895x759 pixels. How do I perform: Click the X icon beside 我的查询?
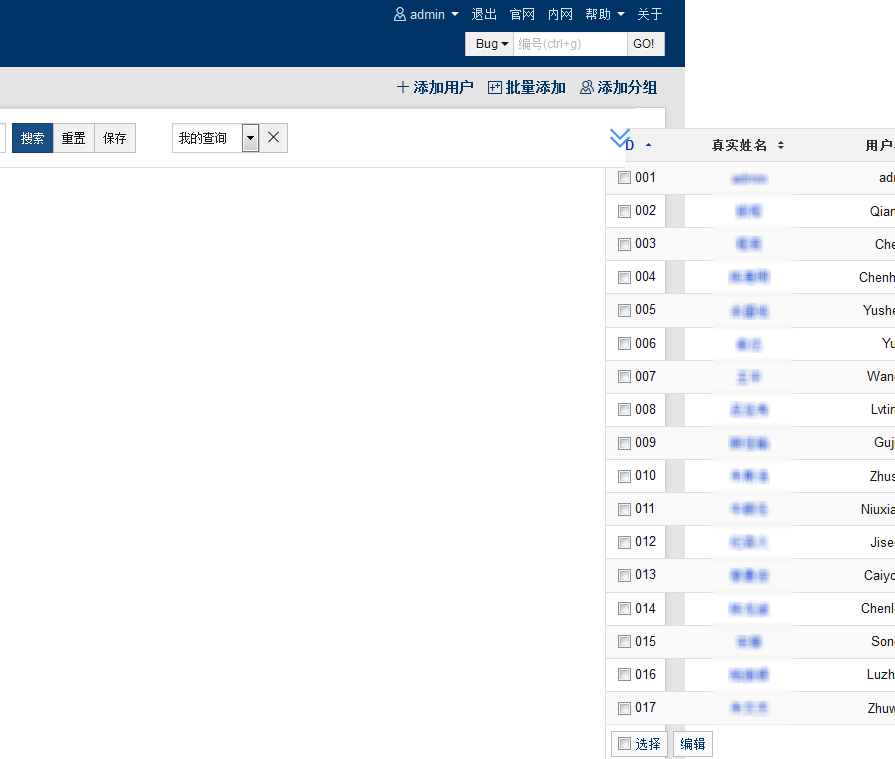pos(273,138)
